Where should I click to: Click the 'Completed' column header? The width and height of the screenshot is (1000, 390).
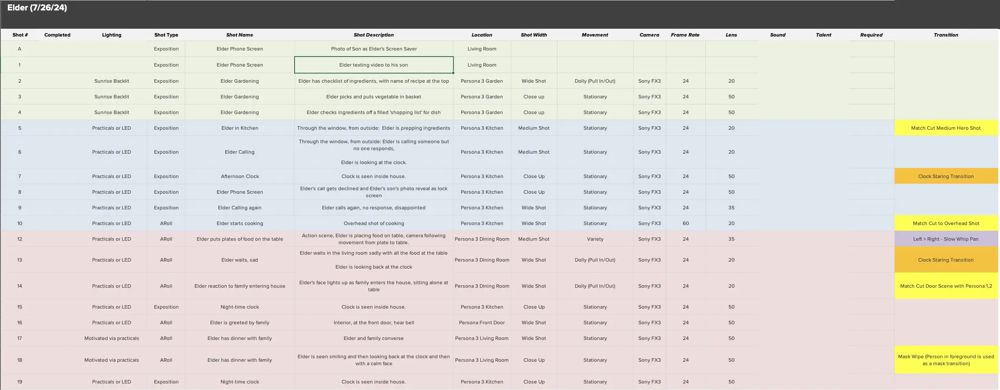[x=57, y=35]
